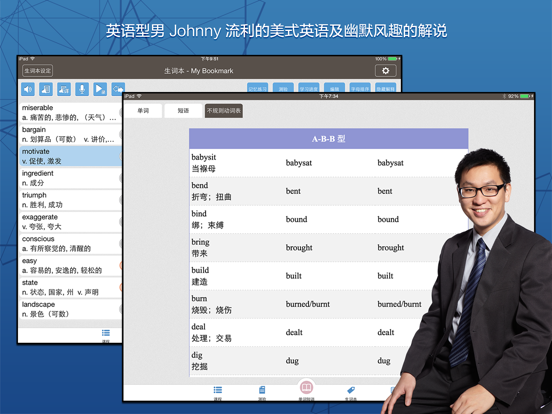Viewport: 552px width, 414px height.
Task: Click past tense 'dealt' in second column
Action: [294, 332]
